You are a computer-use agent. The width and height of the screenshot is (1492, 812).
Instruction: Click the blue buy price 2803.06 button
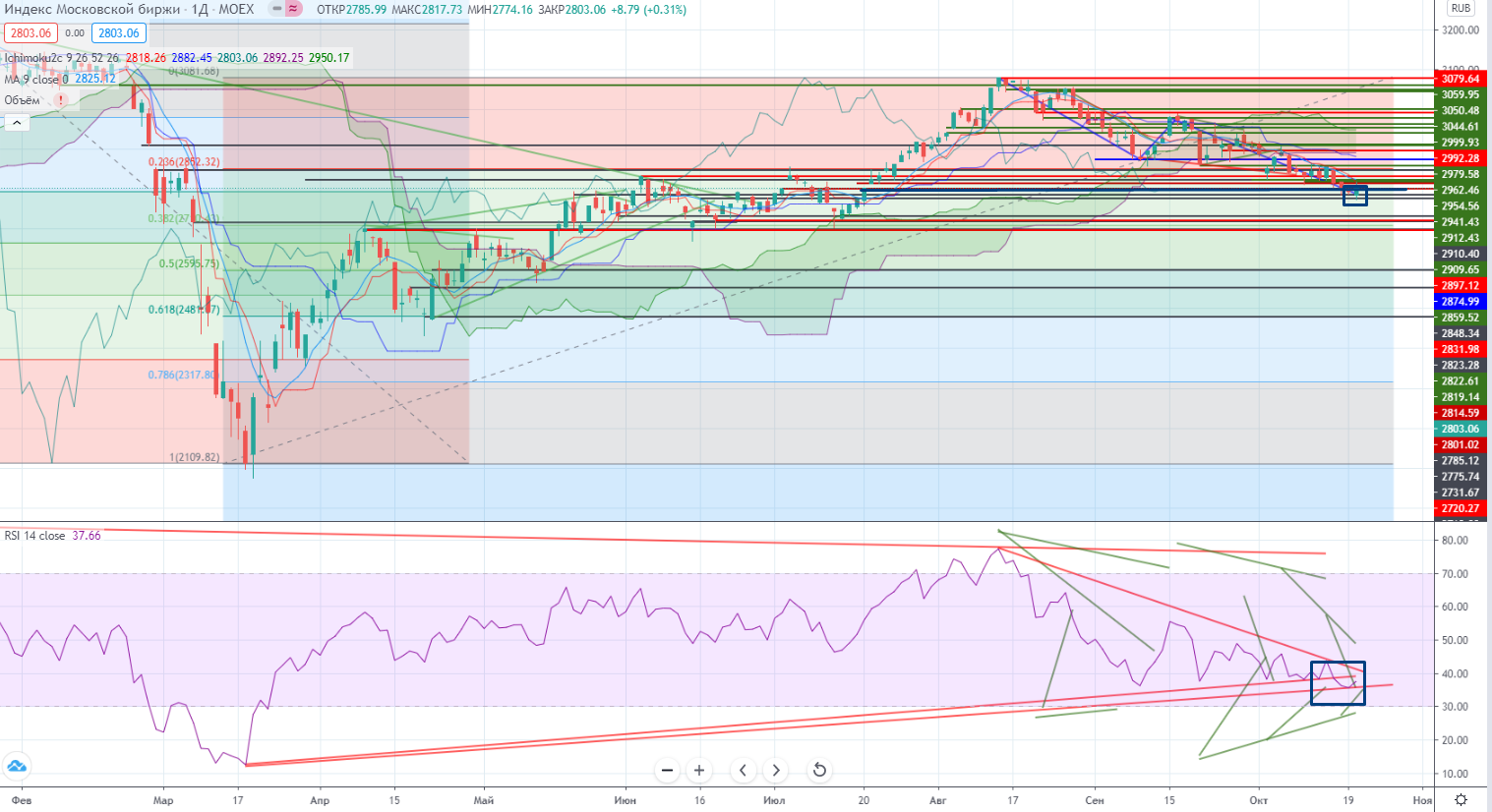(x=119, y=33)
